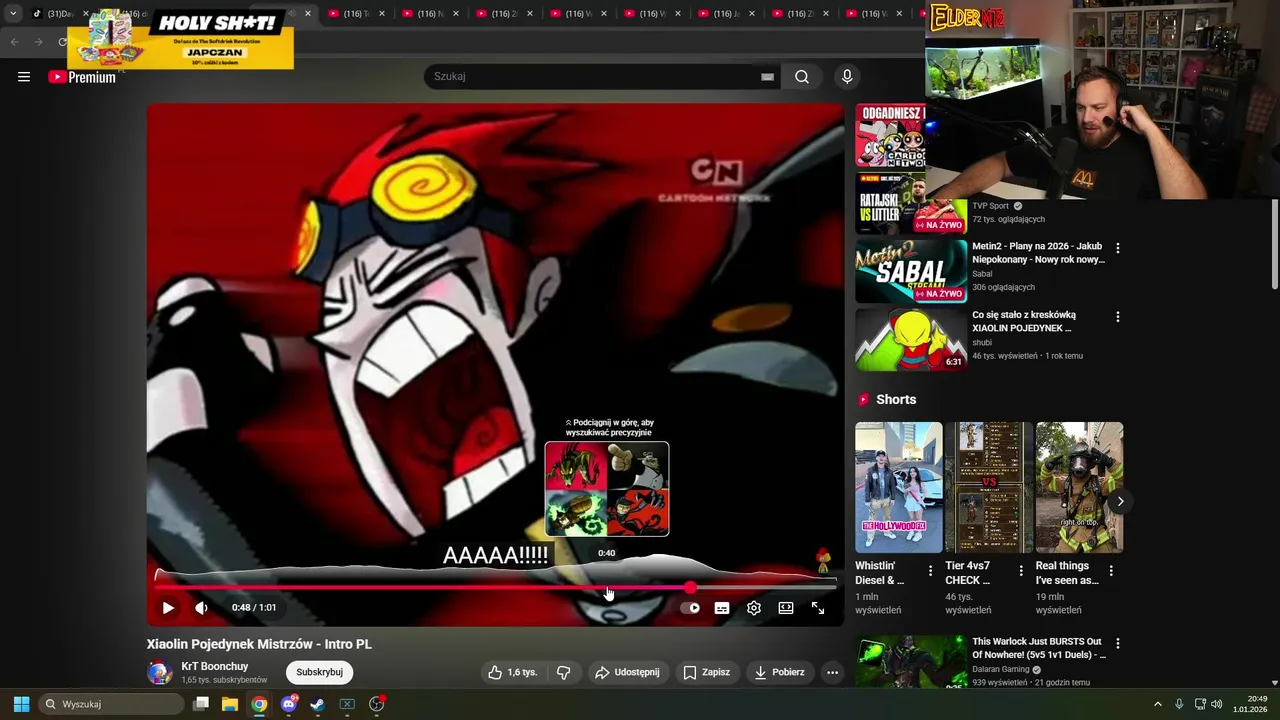This screenshot has width=1280, height=720.
Task: Open the Udostępnij share dialog
Action: point(627,672)
